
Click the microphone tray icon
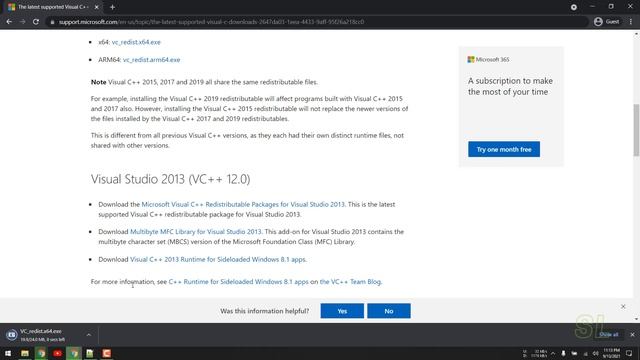click(x=563, y=353)
